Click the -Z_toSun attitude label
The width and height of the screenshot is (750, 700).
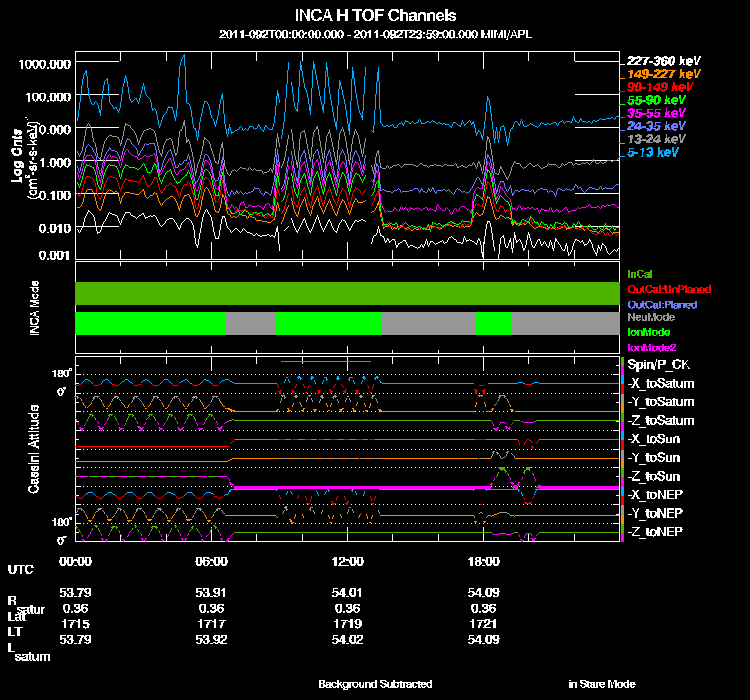[656, 476]
